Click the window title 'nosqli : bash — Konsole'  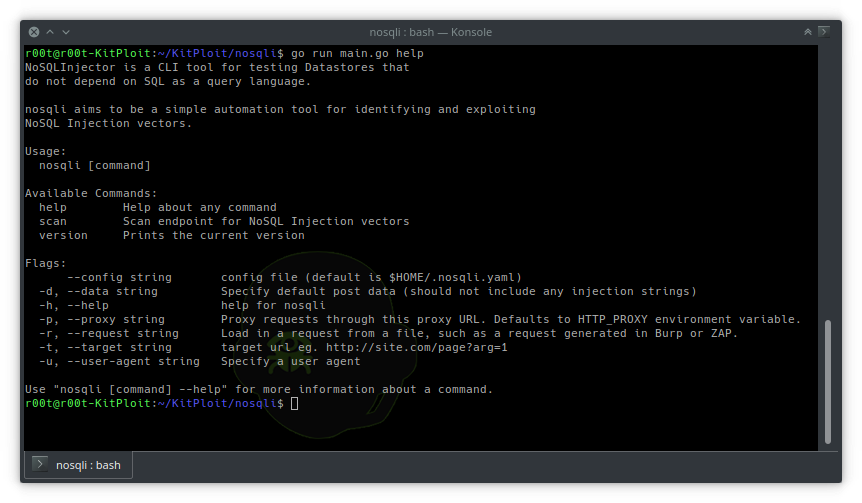click(431, 32)
